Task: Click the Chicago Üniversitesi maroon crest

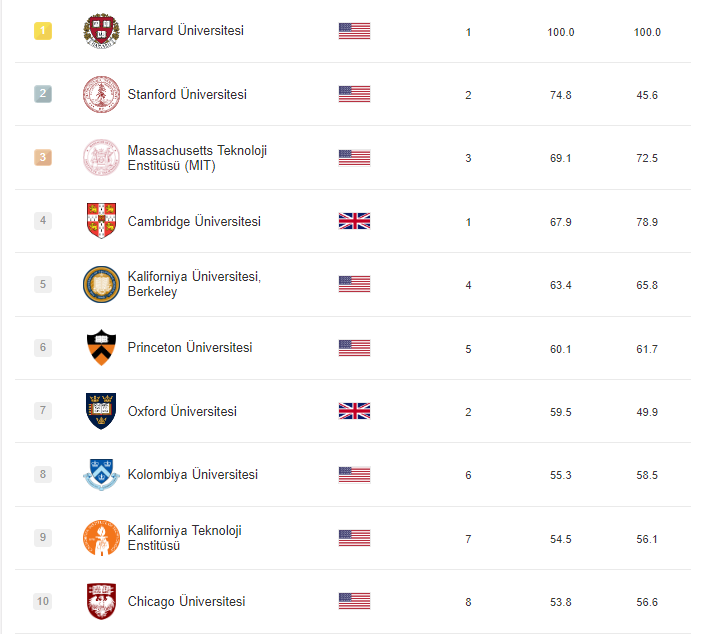Action: pyautogui.click(x=101, y=601)
